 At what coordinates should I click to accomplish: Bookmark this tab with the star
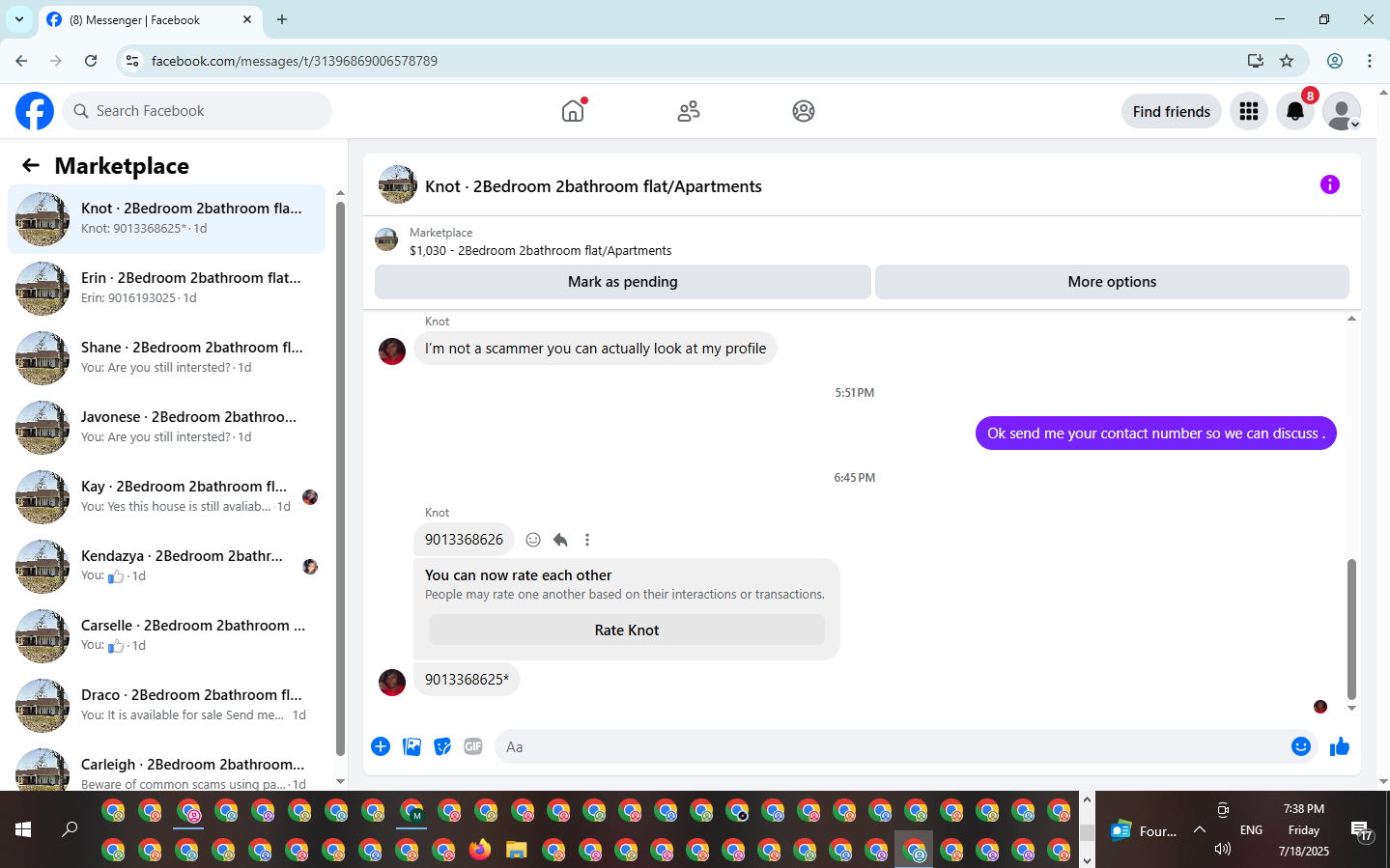pyautogui.click(x=1287, y=61)
